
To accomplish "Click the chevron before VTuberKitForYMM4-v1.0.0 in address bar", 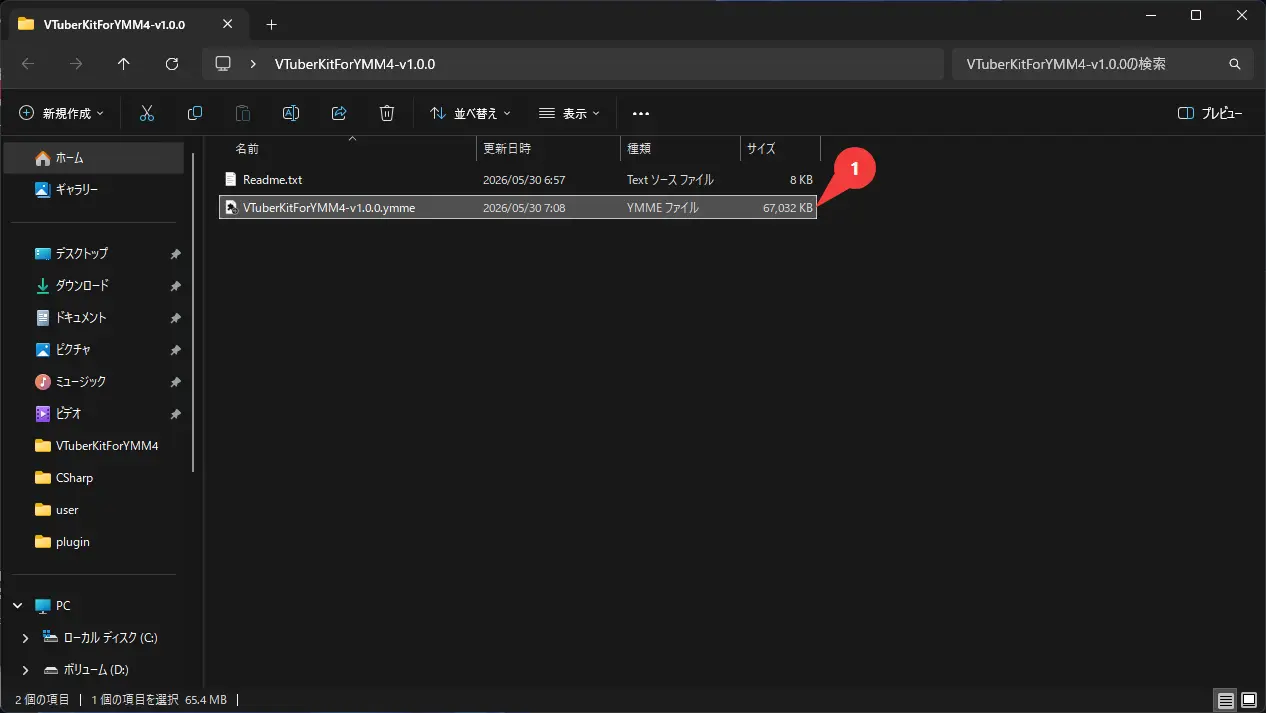I will 253,63.
